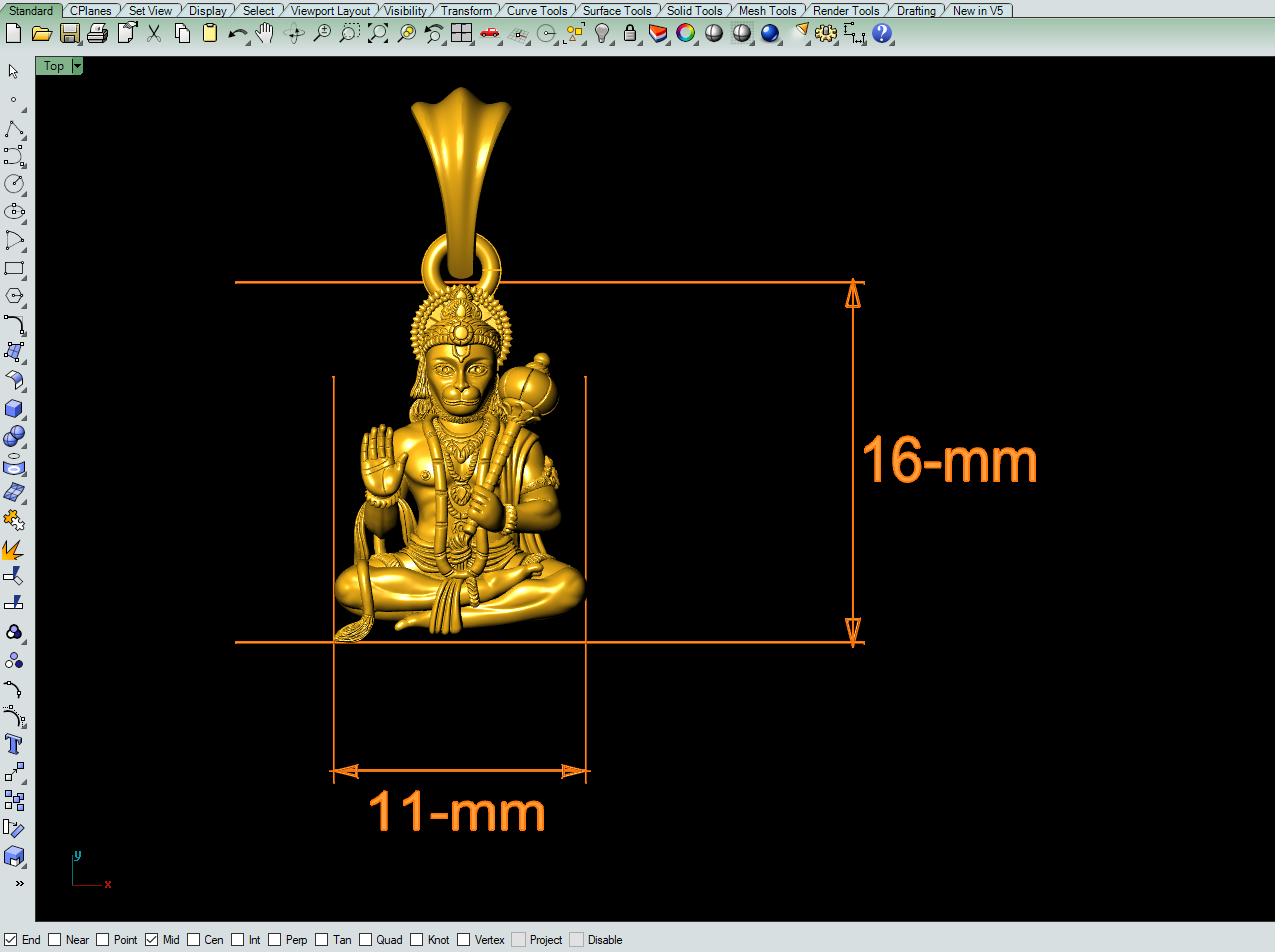This screenshot has width=1275, height=952.
Task: Uncheck the Mid osnap checkbox
Action: (x=152, y=940)
